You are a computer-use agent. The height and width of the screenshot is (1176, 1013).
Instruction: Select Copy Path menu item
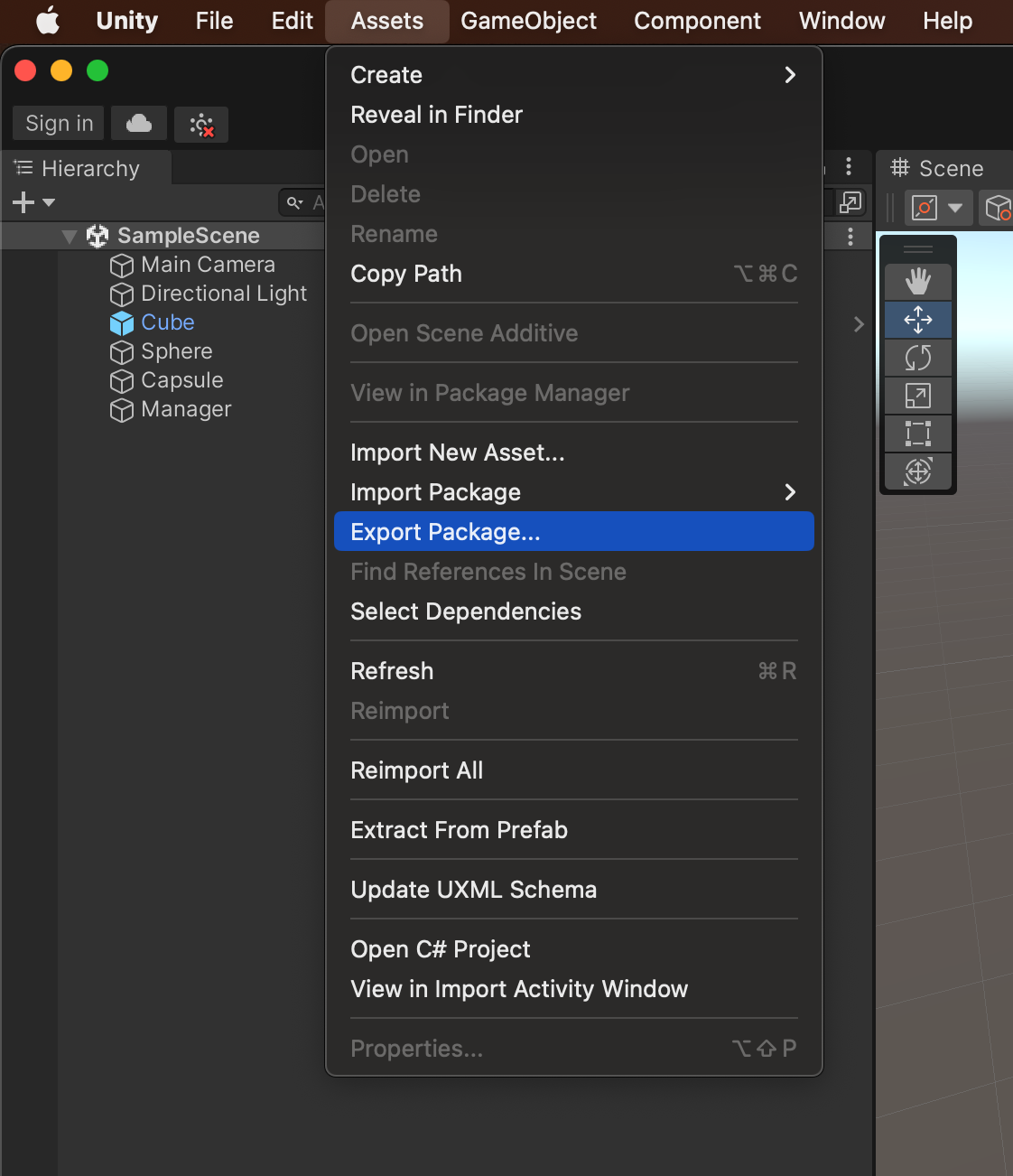tap(574, 274)
